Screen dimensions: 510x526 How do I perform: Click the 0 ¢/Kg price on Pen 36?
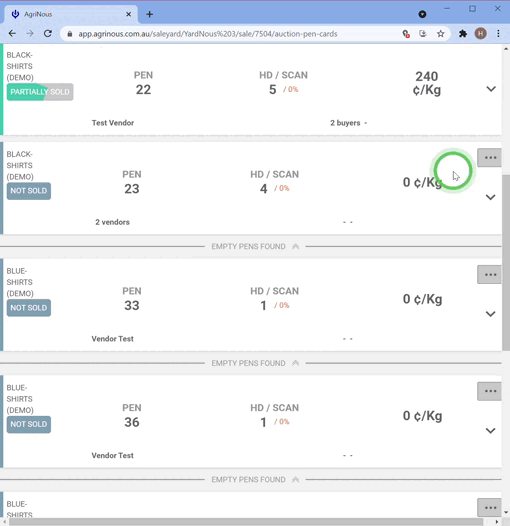coord(422,416)
